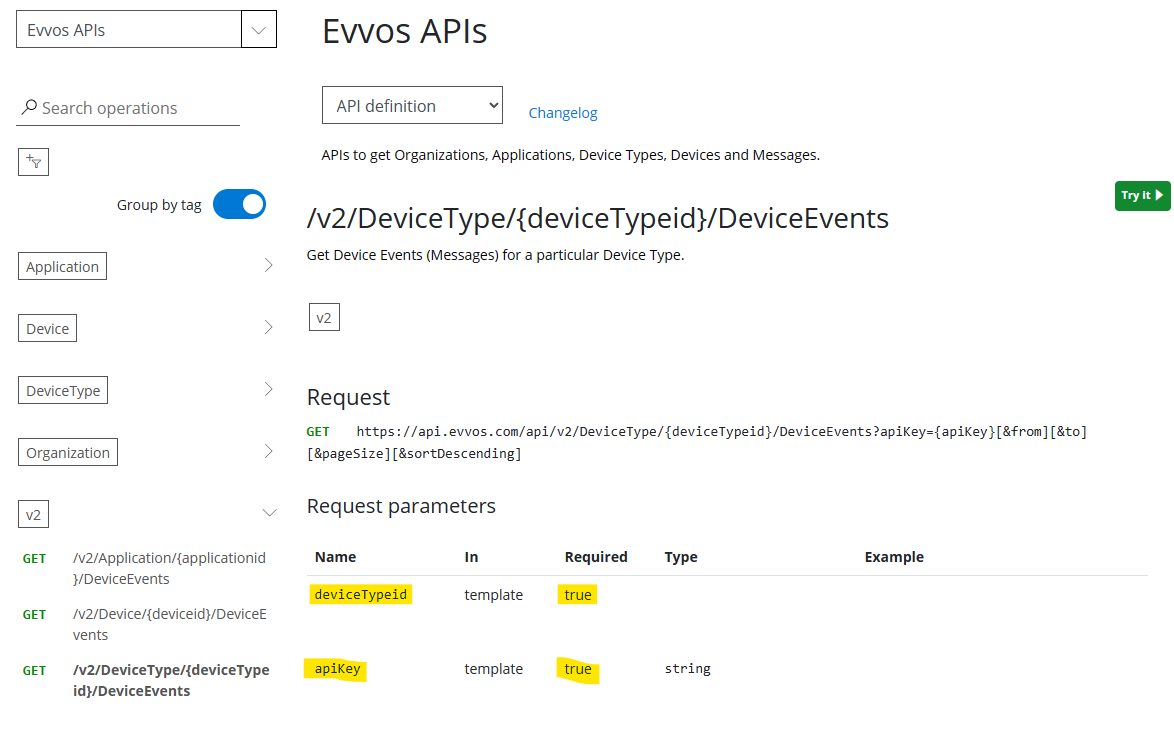Select the v2 tag in sidebar

[34, 515]
